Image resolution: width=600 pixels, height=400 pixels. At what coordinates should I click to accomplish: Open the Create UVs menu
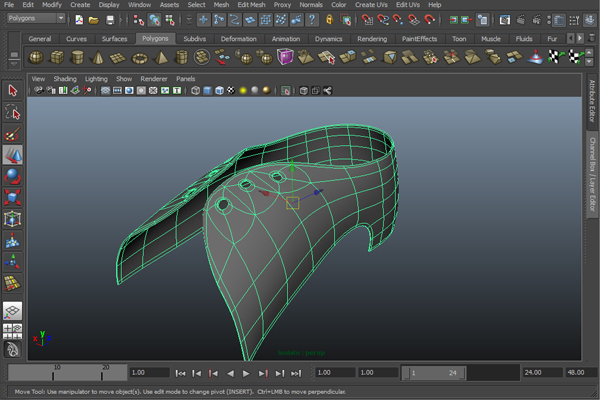371,5
